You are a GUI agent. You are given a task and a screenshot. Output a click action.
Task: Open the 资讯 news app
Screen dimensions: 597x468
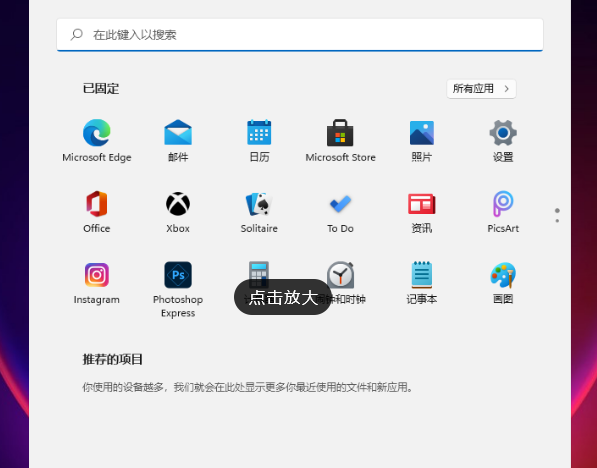click(x=421, y=212)
